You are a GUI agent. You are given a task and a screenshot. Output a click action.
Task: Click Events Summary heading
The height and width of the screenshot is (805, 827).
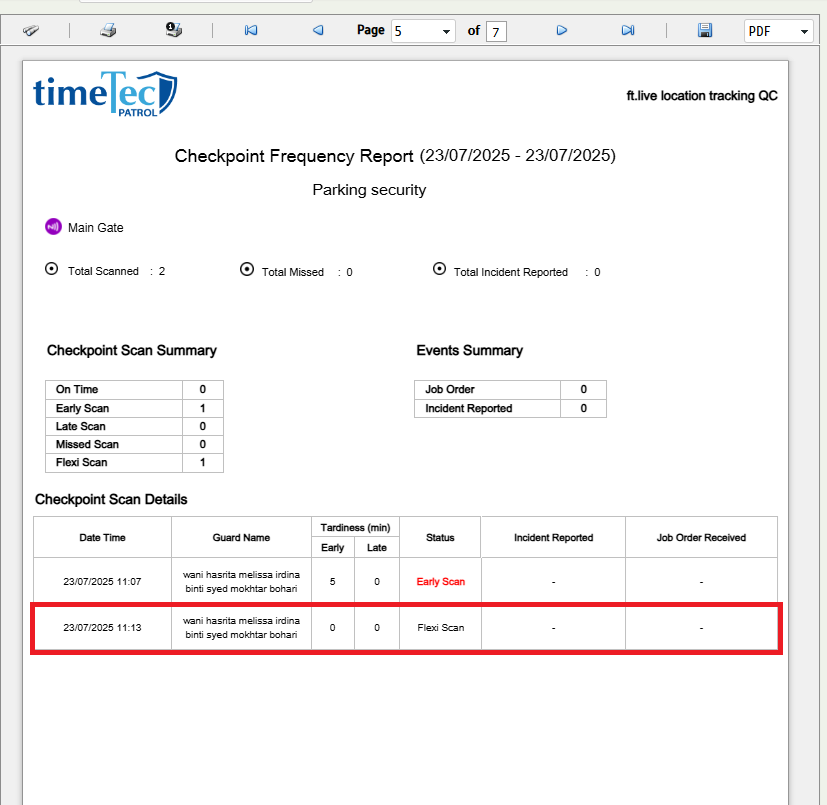469,350
